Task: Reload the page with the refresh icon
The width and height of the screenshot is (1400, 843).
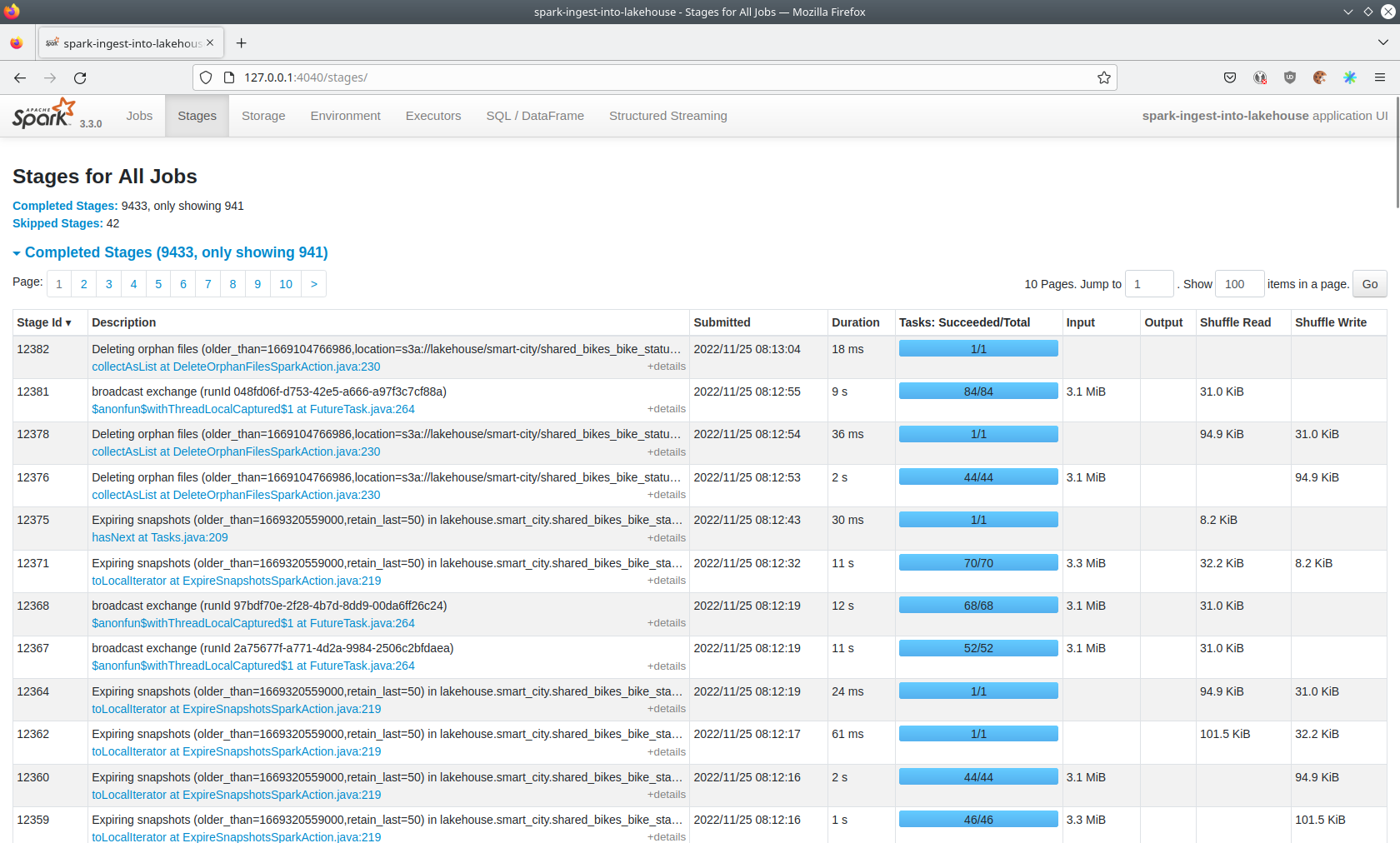Action: (80, 77)
